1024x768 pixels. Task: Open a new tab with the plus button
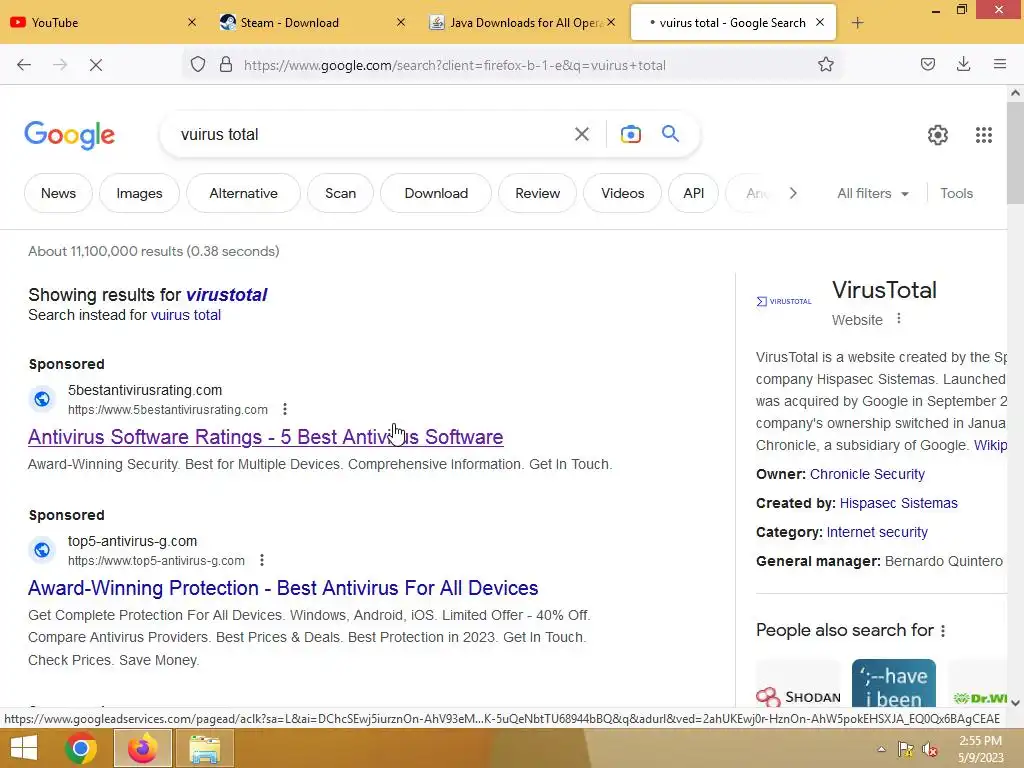[x=857, y=23]
